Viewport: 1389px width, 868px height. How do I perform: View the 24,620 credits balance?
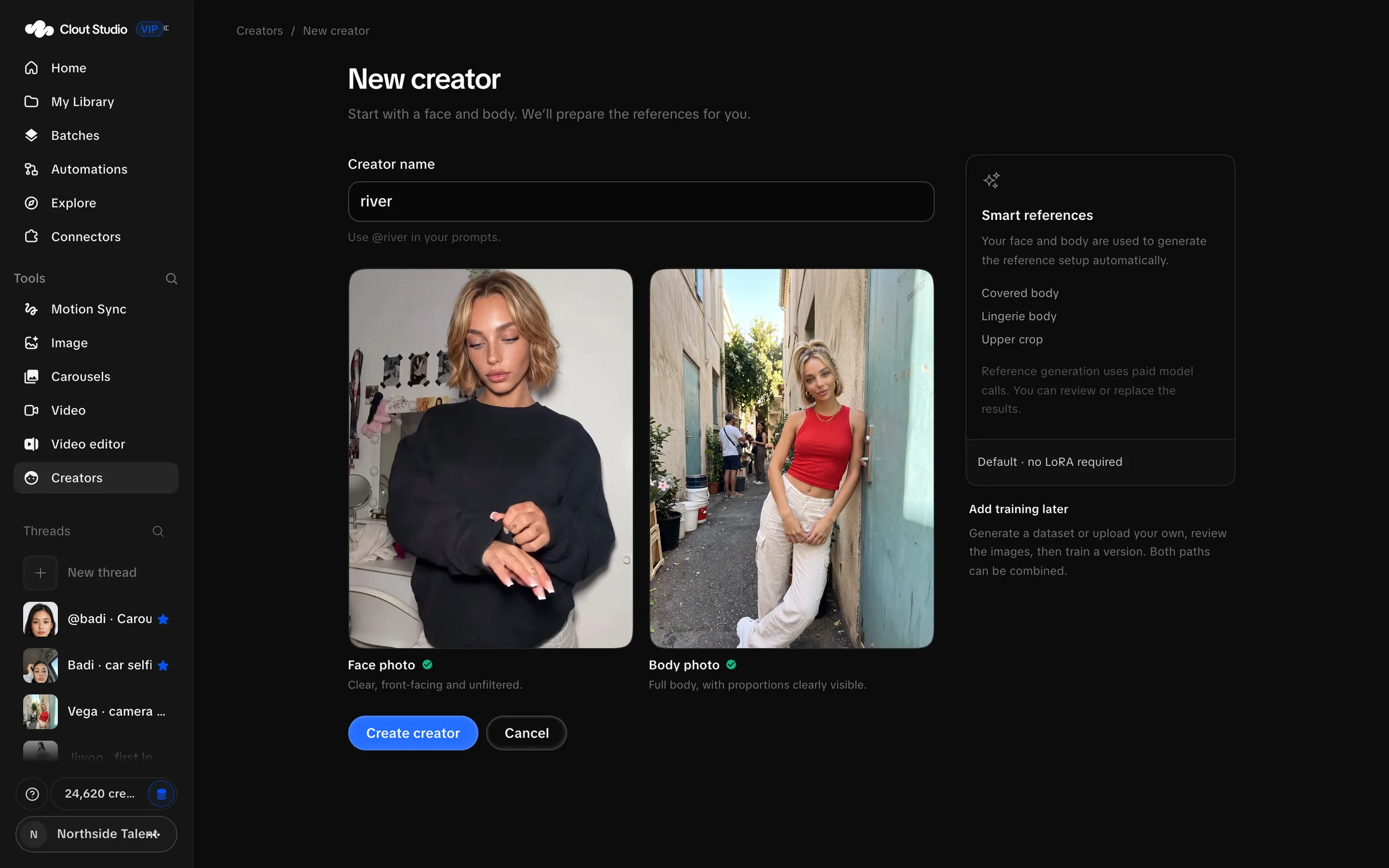[100, 794]
